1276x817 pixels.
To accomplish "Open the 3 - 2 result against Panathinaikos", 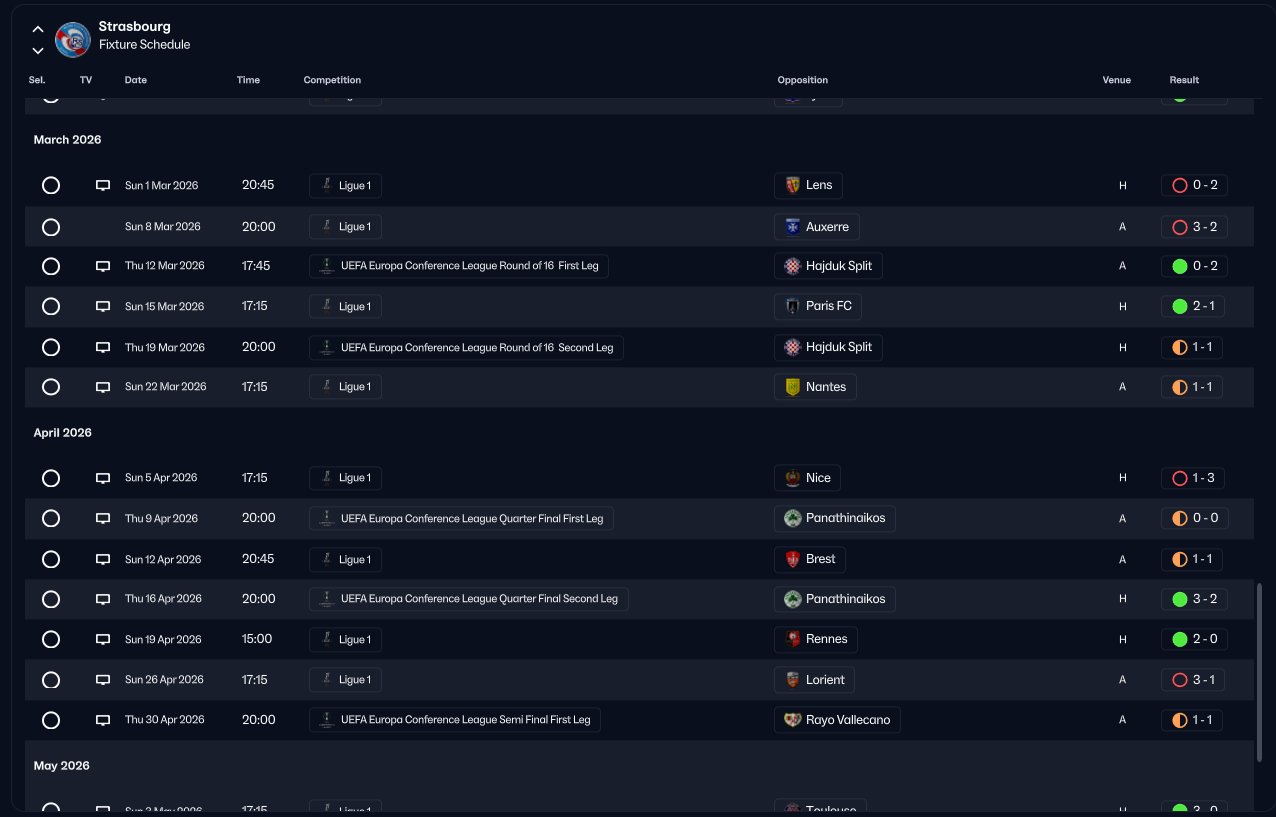I will [x=1194, y=599].
